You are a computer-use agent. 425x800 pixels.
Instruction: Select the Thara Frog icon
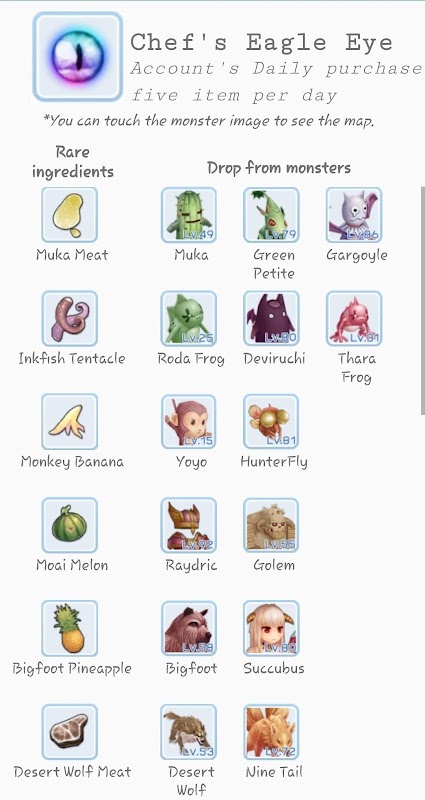click(354, 318)
